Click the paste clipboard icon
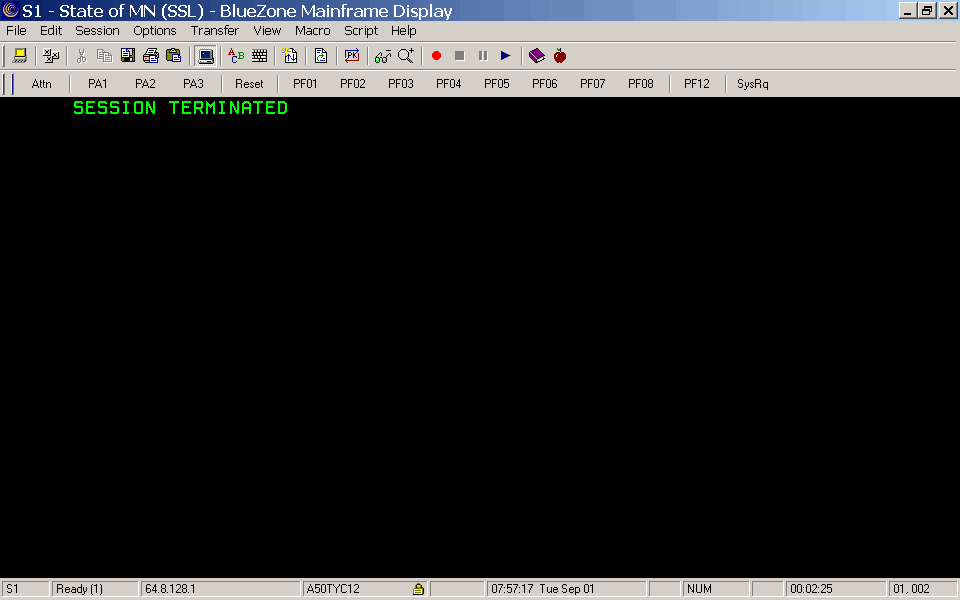The width and height of the screenshot is (960, 600). coord(174,56)
